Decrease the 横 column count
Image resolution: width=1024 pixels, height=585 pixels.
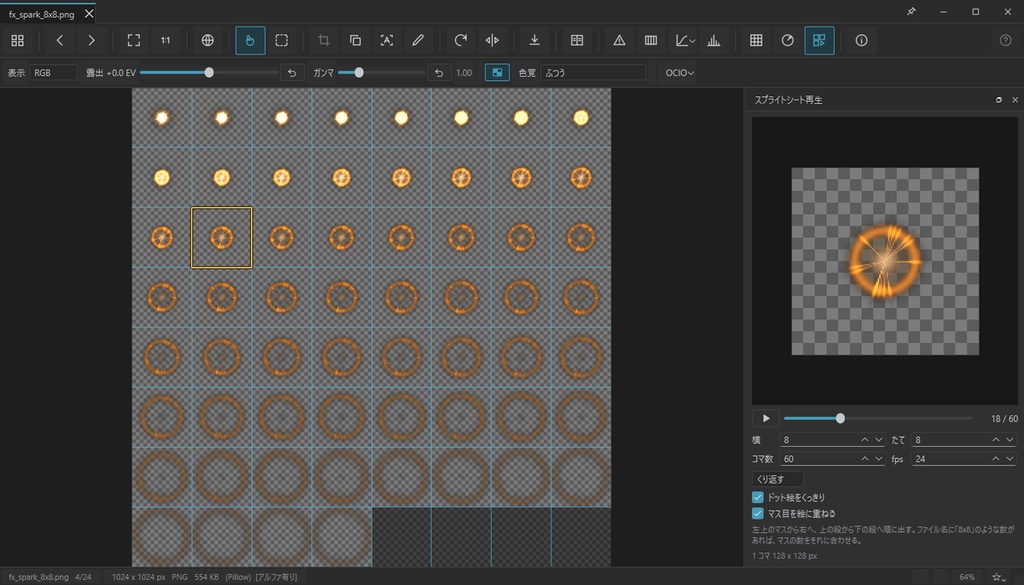pyautogui.click(x=878, y=440)
